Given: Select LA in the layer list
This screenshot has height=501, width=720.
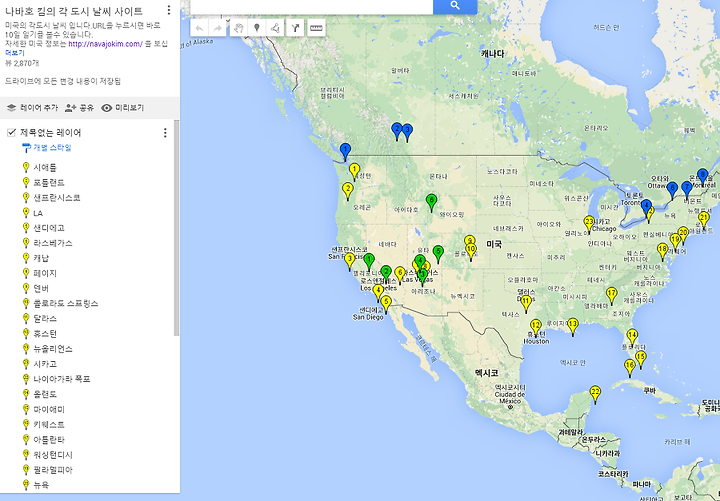Looking at the screenshot, I should pyautogui.click(x=38, y=213).
